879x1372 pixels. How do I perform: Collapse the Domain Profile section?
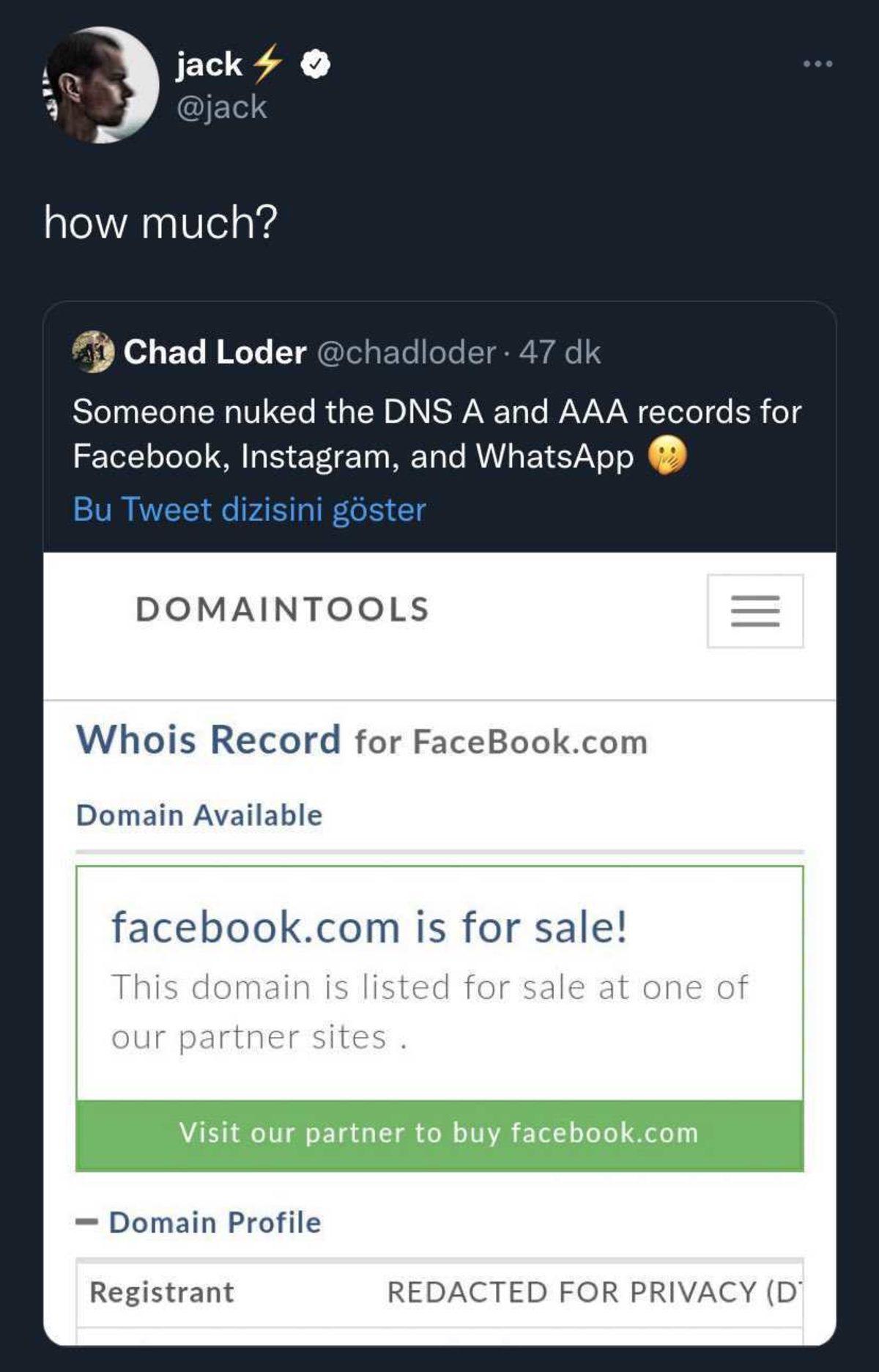[87, 1222]
